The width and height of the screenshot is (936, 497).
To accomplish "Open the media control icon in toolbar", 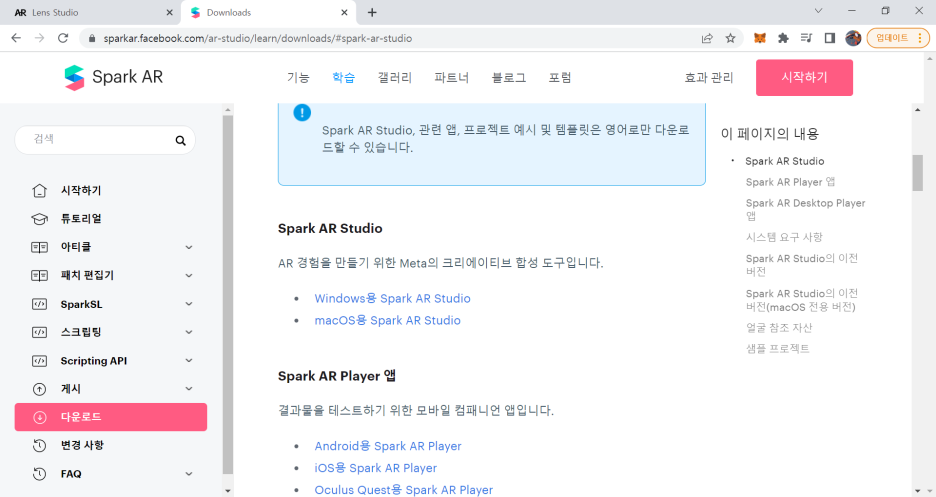I will (806, 38).
